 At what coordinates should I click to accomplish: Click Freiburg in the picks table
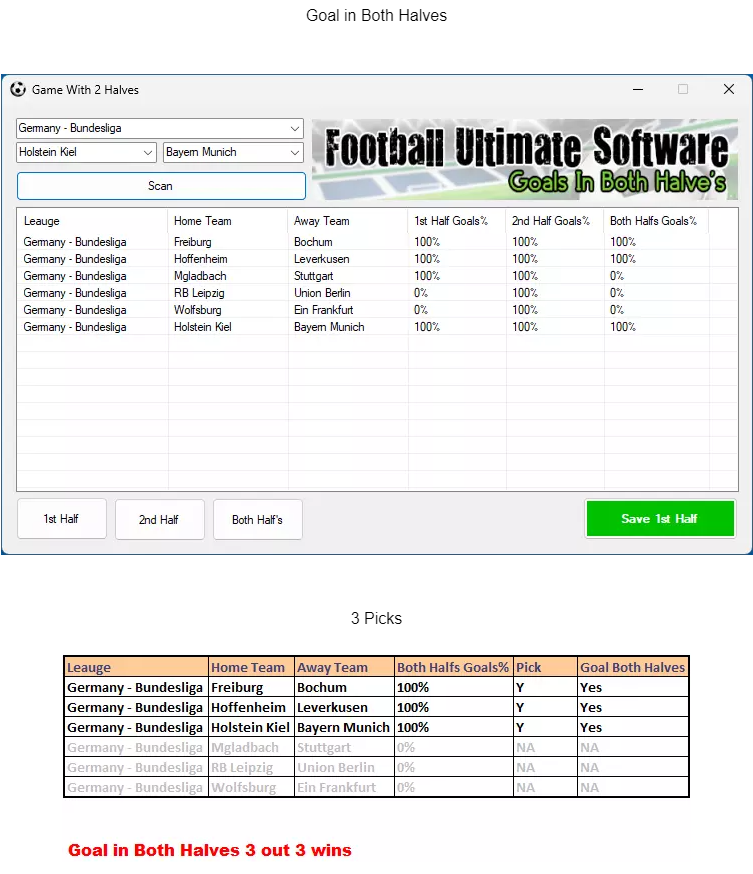pos(237,687)
